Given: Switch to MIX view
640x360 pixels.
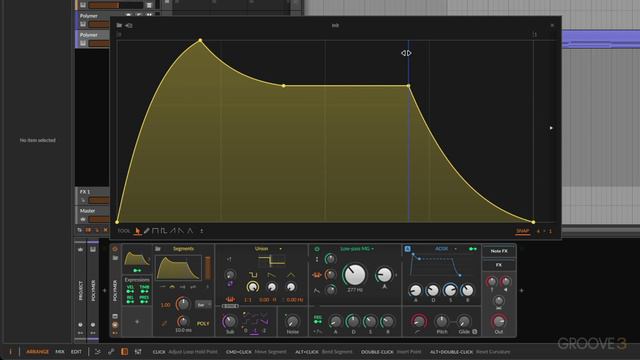Looking at the screenshot, I should coord(60,351).
